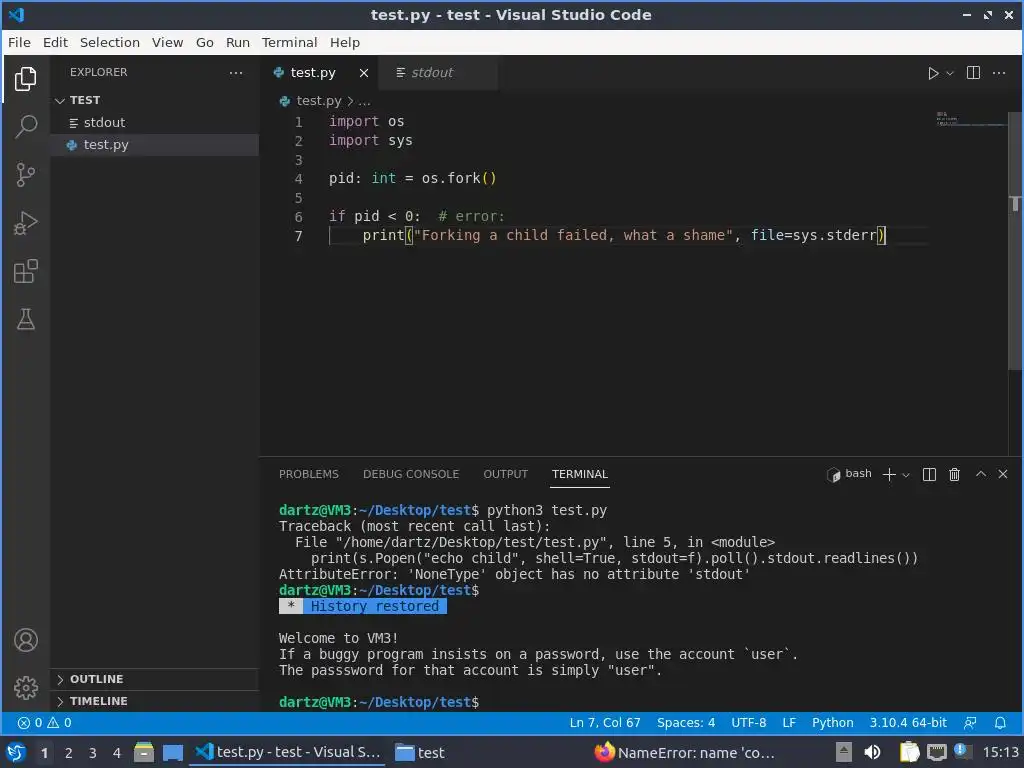Open launch profile dropdown beside plus

[x=906, y=475]
